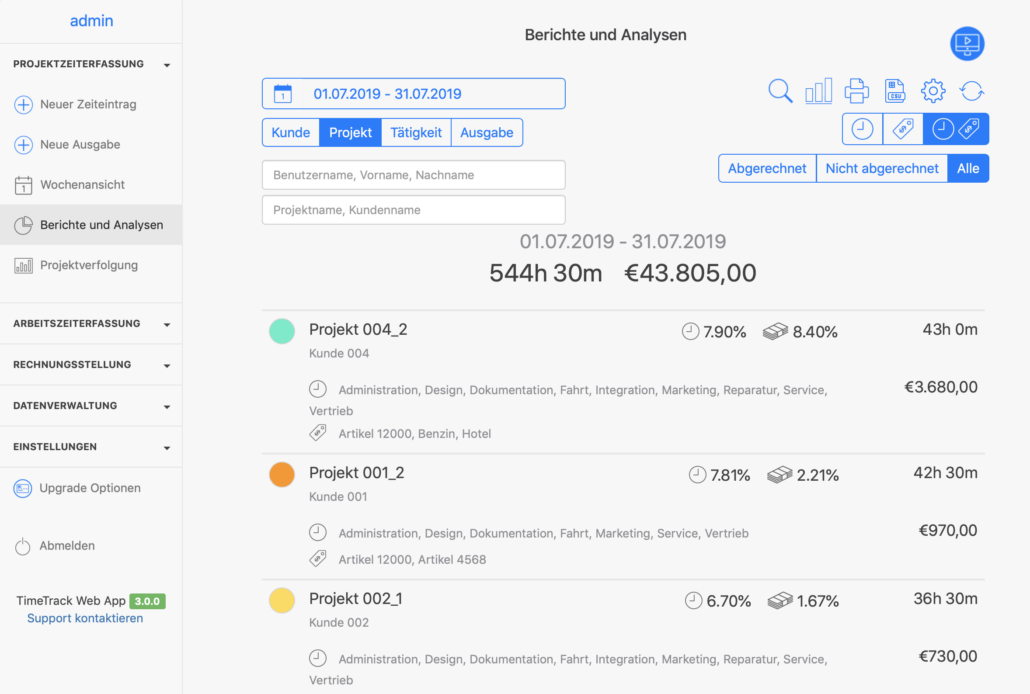Switch to the Tätigkeit grouping tab

click(416, 133)
